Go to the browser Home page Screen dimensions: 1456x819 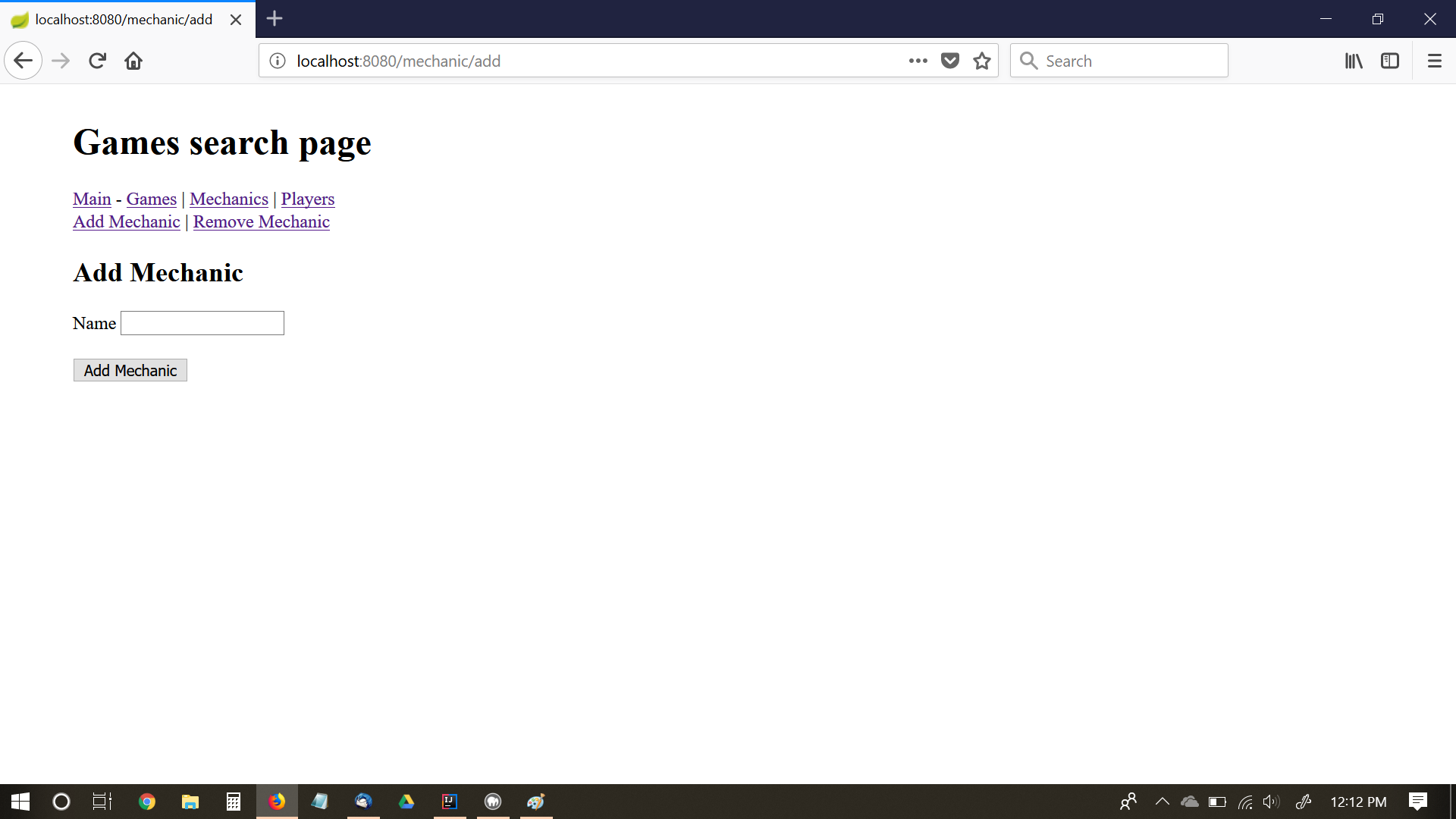133,61
